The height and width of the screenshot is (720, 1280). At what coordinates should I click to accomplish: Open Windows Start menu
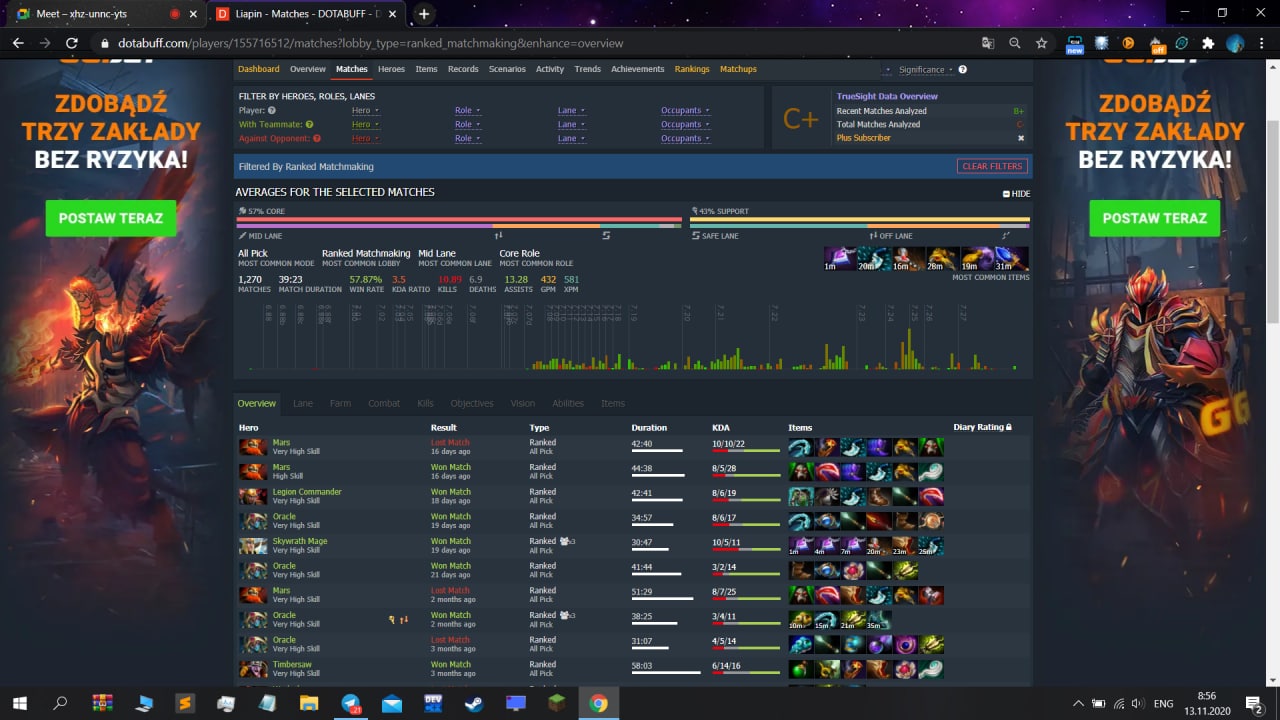(19, 703)
